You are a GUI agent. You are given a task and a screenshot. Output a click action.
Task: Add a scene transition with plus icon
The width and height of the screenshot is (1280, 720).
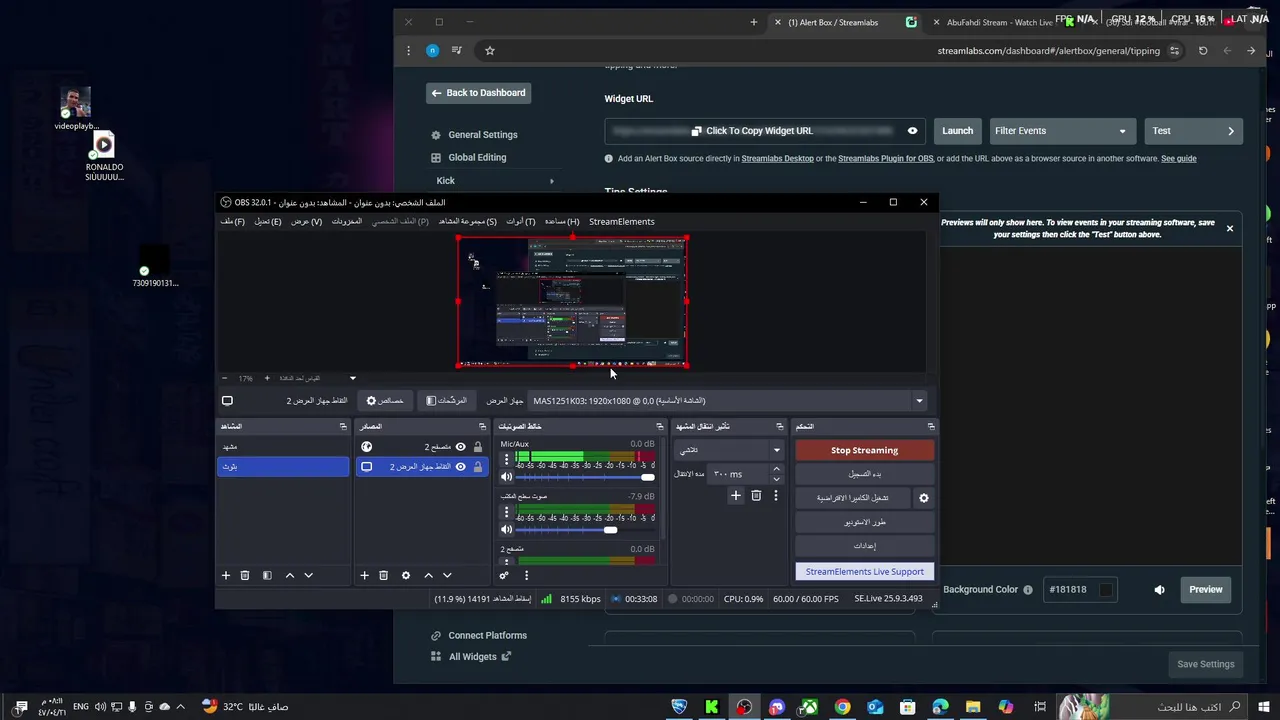tap(736, 495)
